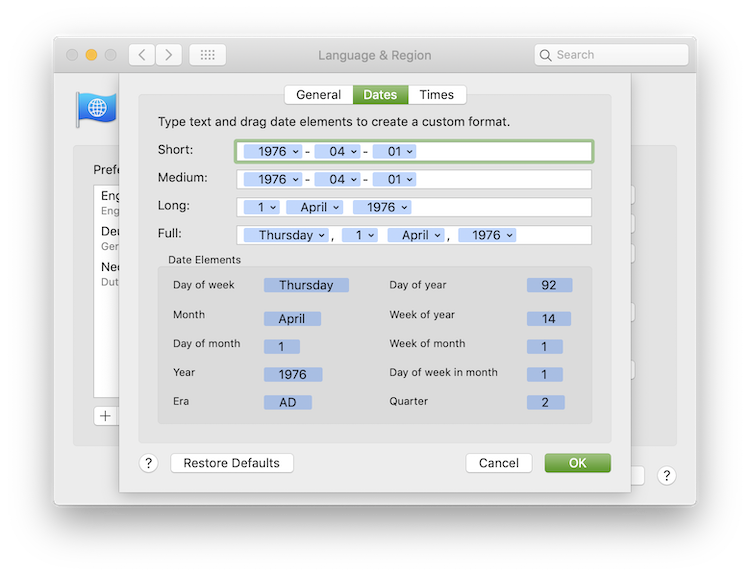Select the Year element token 1976
The width and height of the screenshot is (750, 576).
tap(293, 374)
